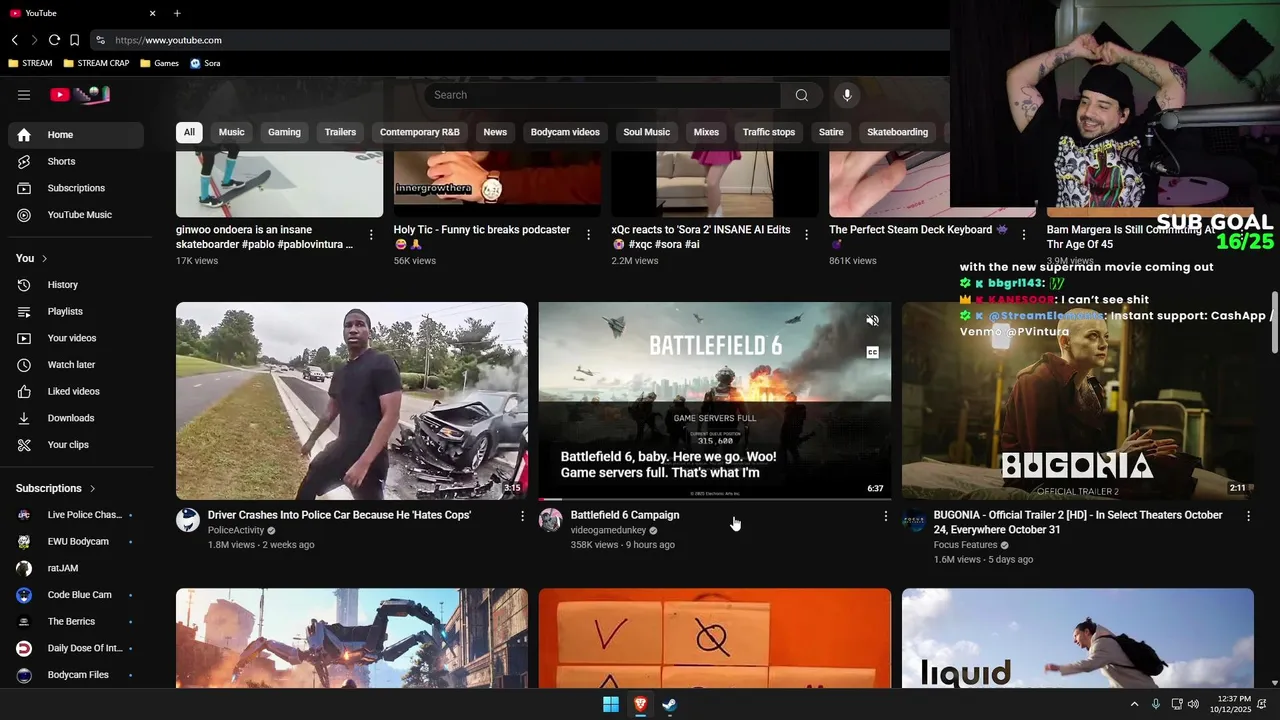Click the YouTube logo
The height and width of the screenshot is (720, 1280).
point(80,95)
